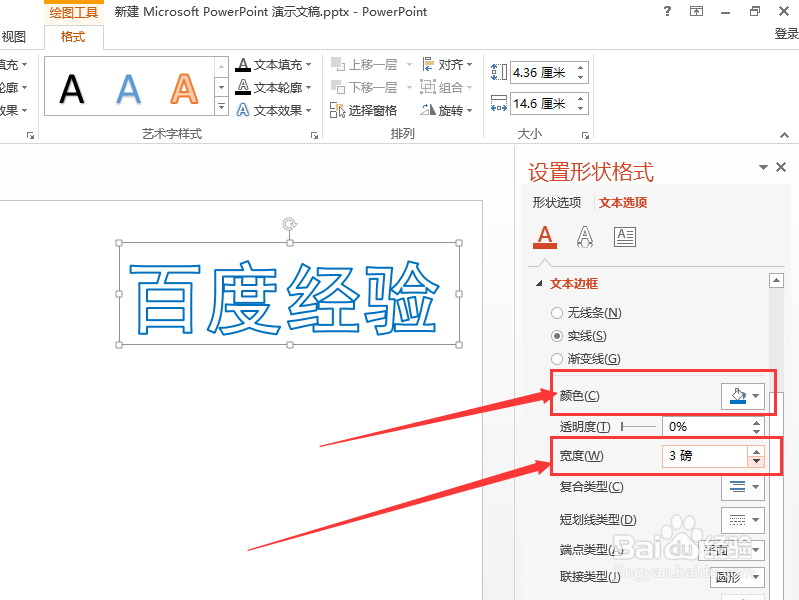799x600 pixels.
Task: Click the 绘图工具 contextual tab header
Action: (74, 12)
